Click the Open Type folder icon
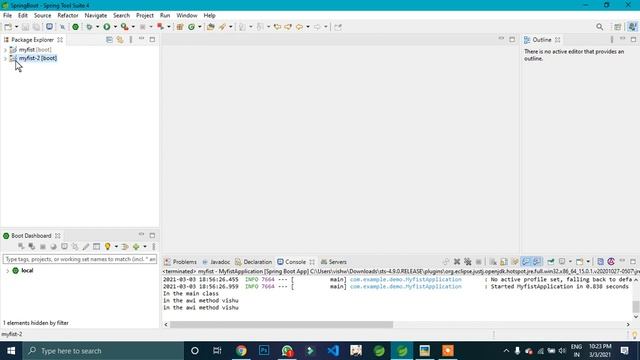This screenshot has width=640, height=360. pos(211,27)
